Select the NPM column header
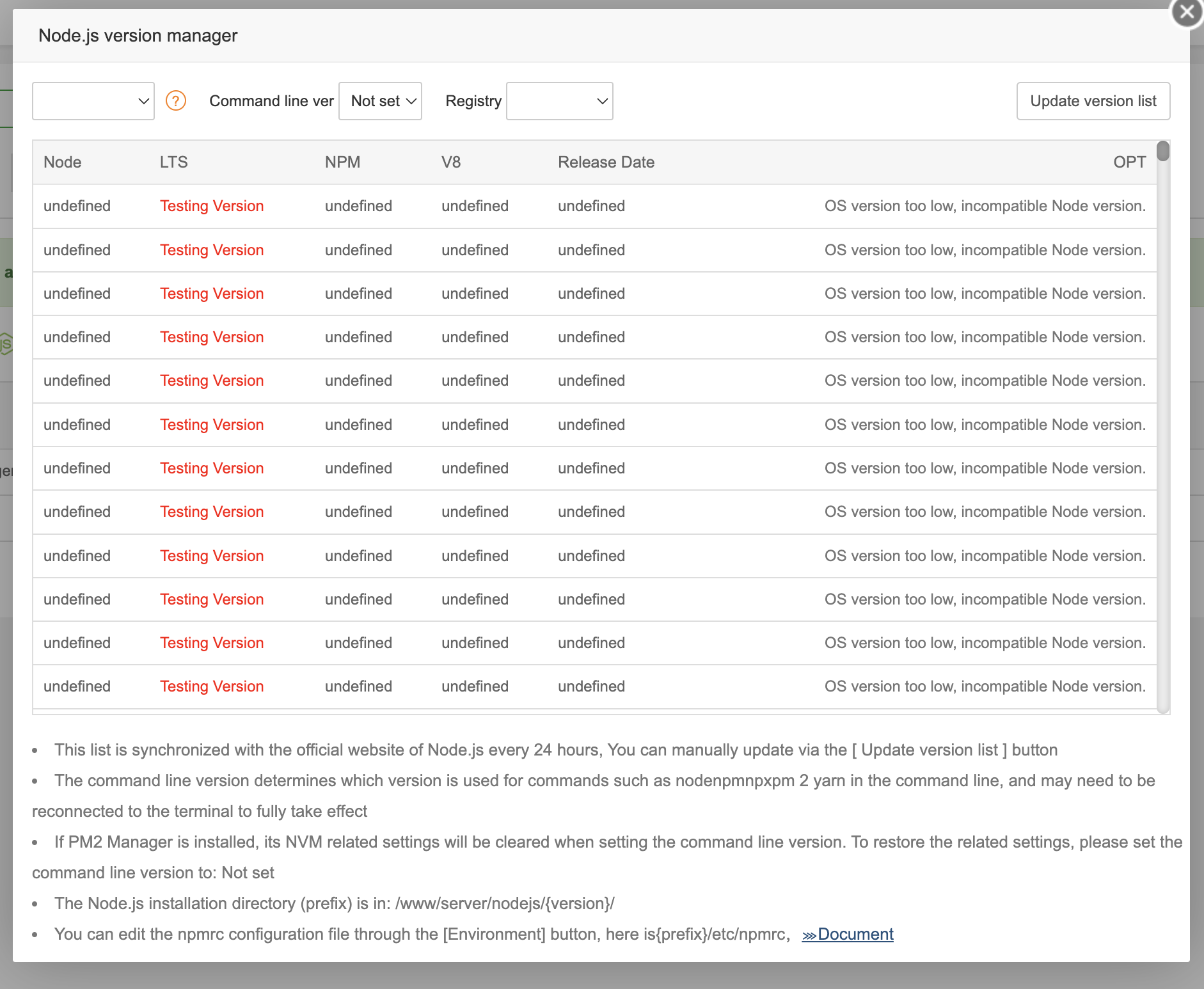Image resolution: width=1204 pixels, height=989 pixels. [342, 162]
